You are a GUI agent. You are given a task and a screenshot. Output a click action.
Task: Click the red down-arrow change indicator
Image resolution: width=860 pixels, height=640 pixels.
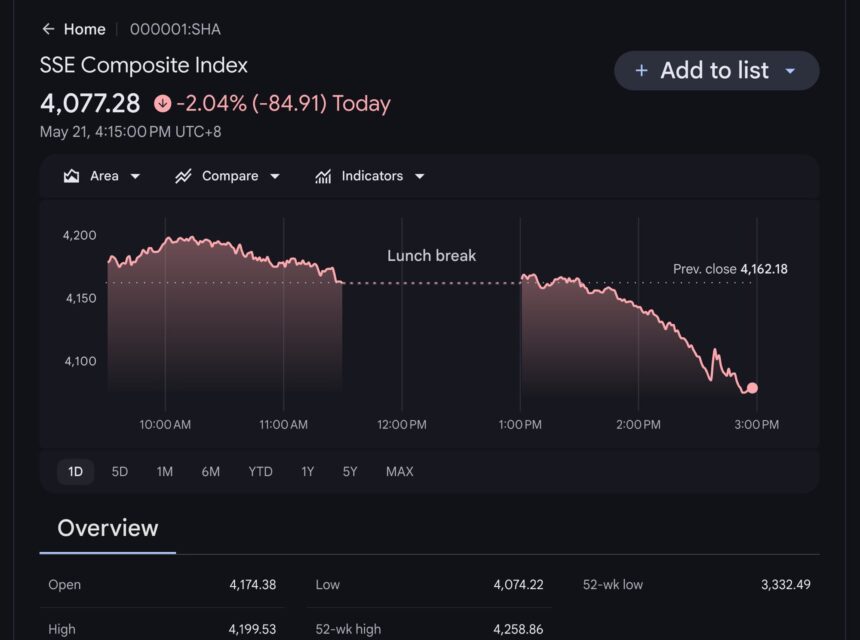pyautogui.click(x=162, y=103)
